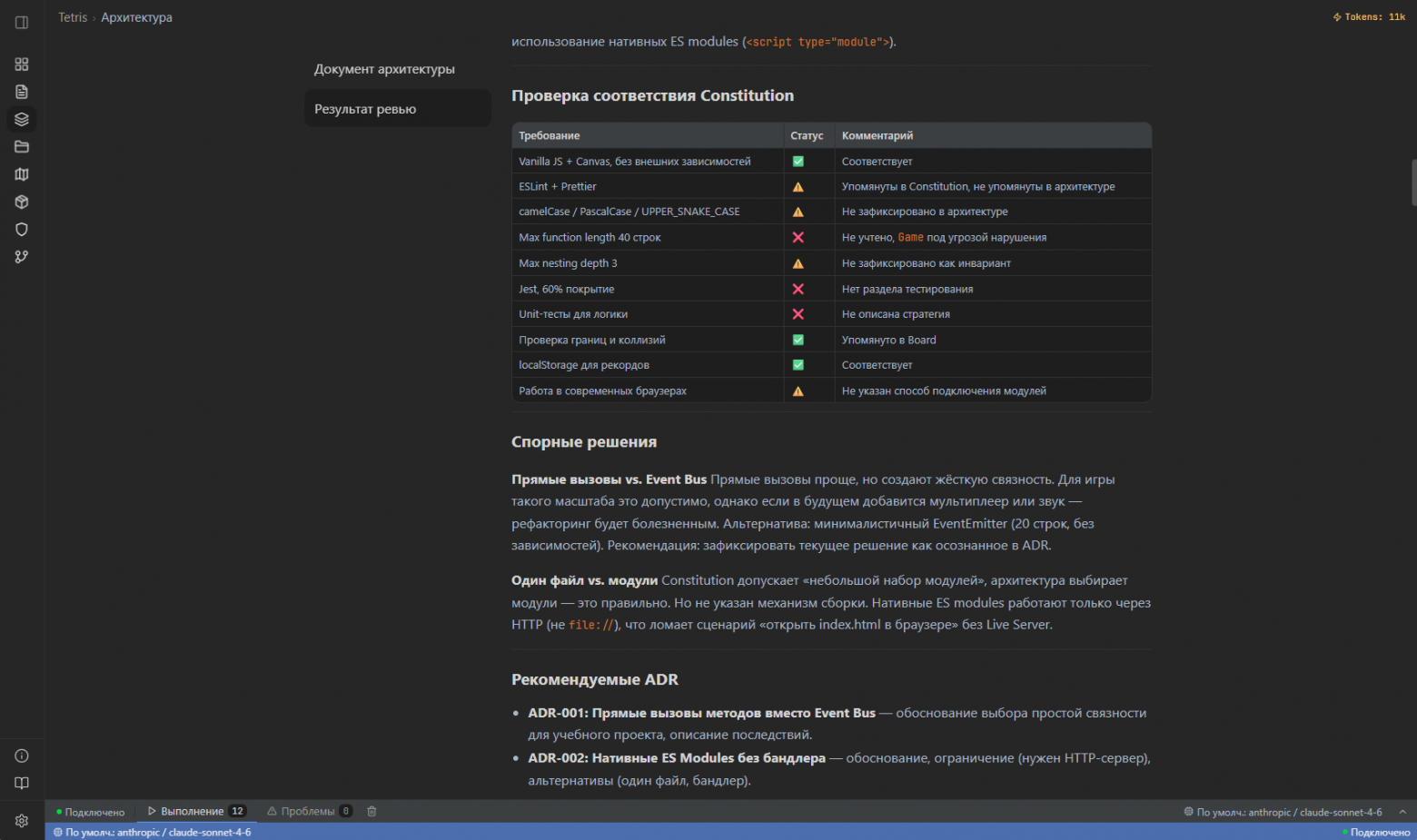Open the info circle icon in sidebar

click(x=22, y=756)
